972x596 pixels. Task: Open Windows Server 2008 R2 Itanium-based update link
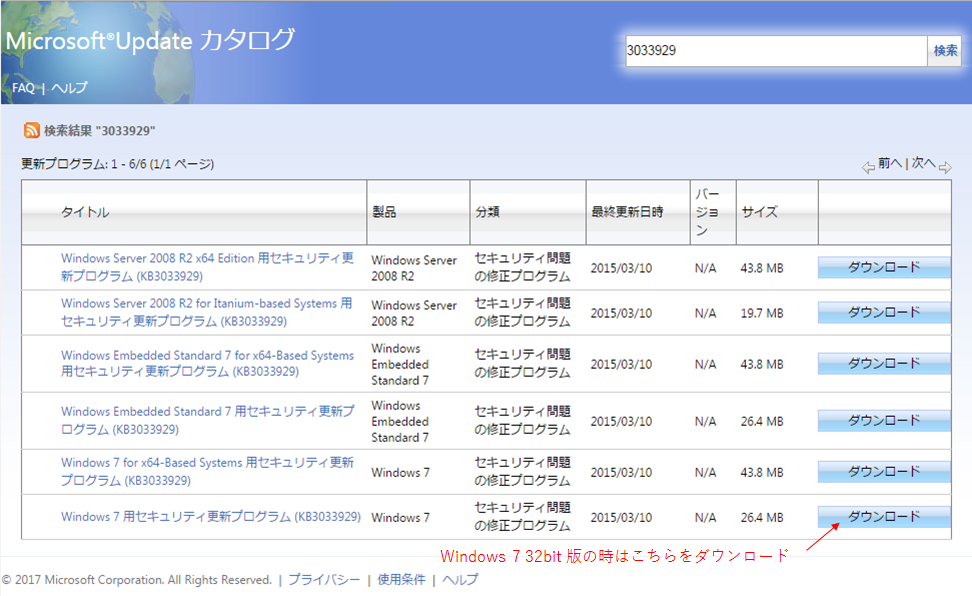coord(206,312)
